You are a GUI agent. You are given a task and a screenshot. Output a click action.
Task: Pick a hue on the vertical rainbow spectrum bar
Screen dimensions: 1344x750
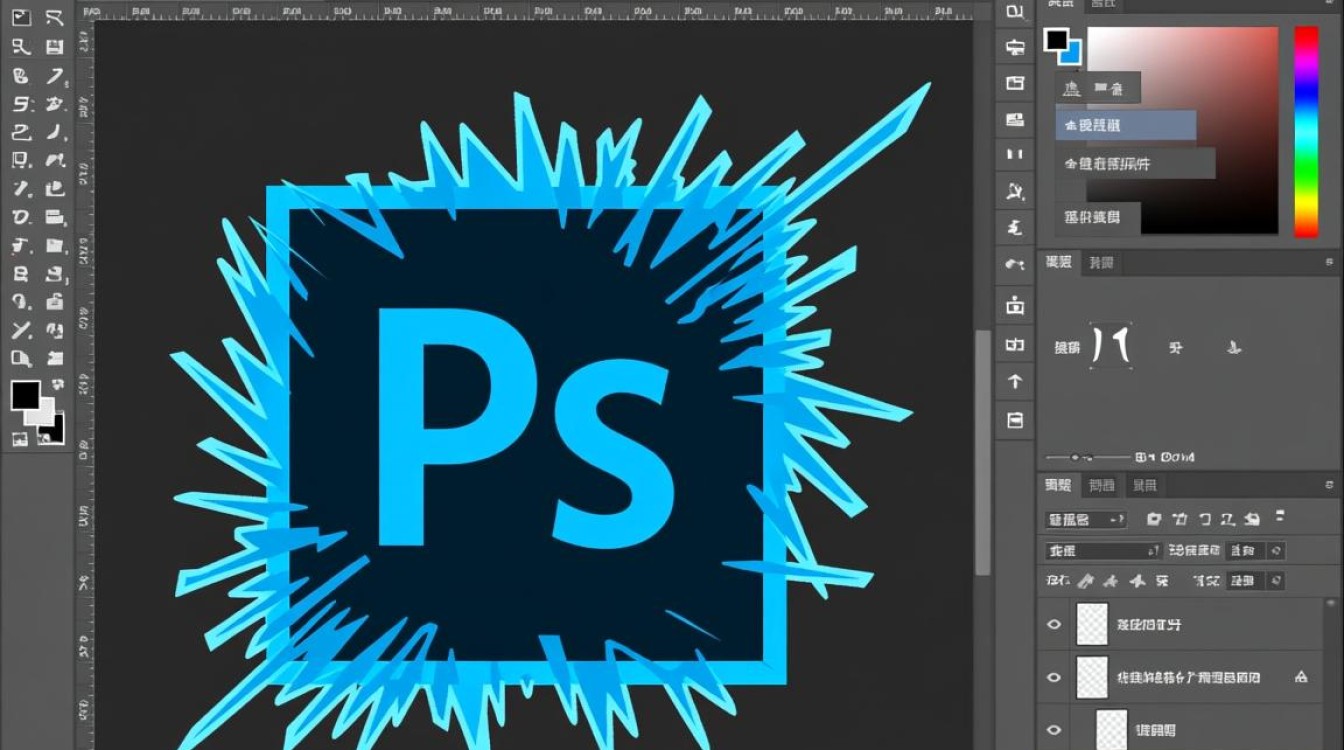coord(1306,131)
